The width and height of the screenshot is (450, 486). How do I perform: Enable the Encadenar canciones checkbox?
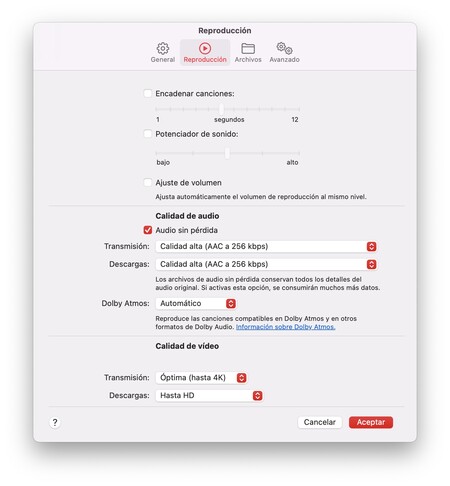[x=147, y=93]
